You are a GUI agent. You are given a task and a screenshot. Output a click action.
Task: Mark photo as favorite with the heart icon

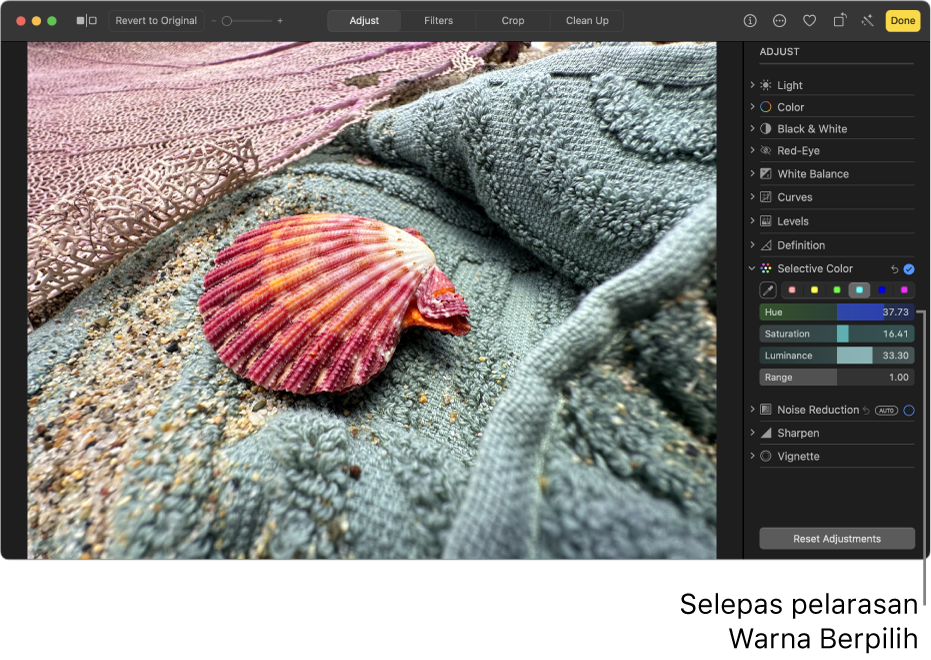click(810, 21)
